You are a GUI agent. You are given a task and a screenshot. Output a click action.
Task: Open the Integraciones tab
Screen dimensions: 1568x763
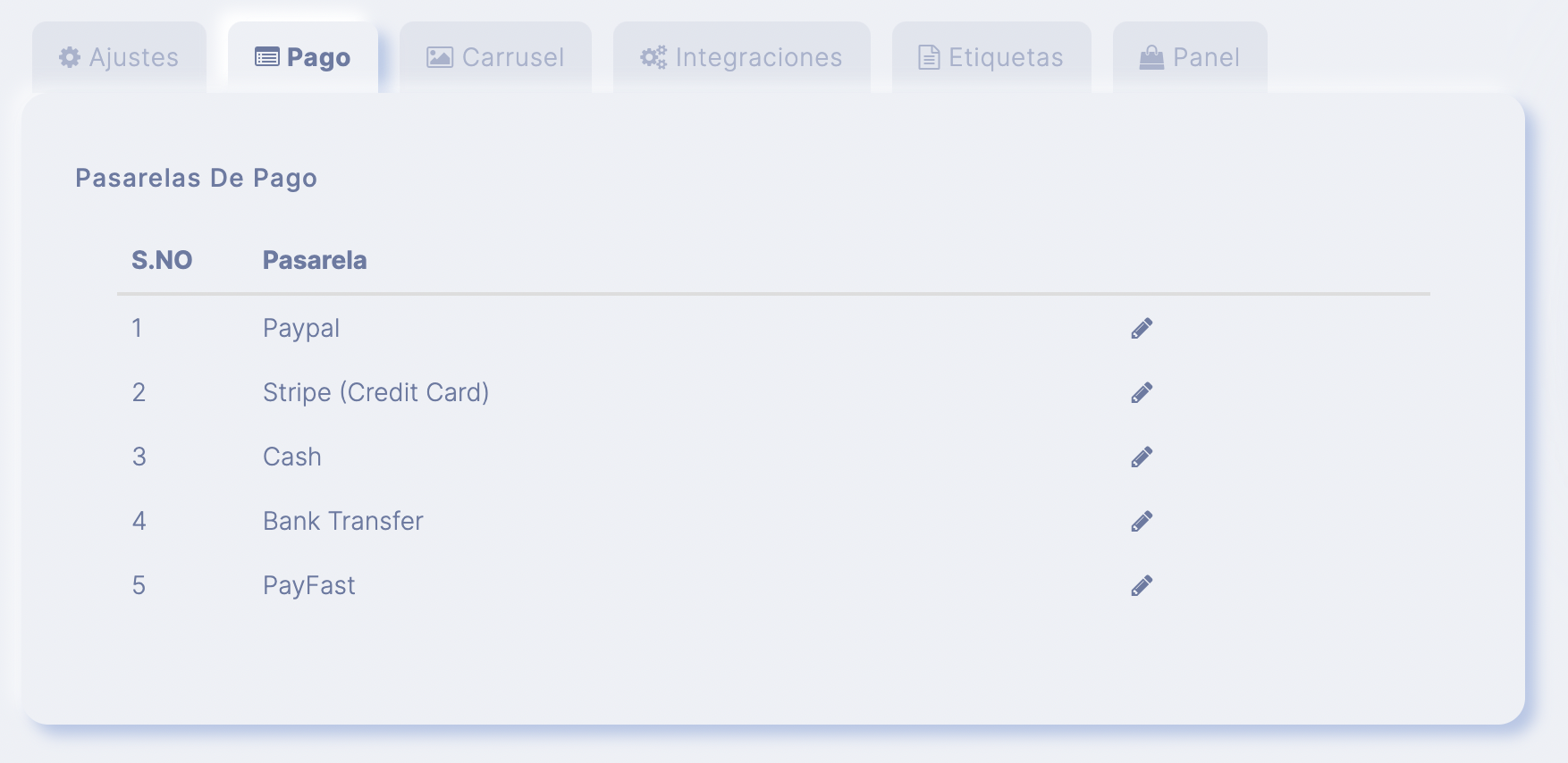click(x=742, y=57)
